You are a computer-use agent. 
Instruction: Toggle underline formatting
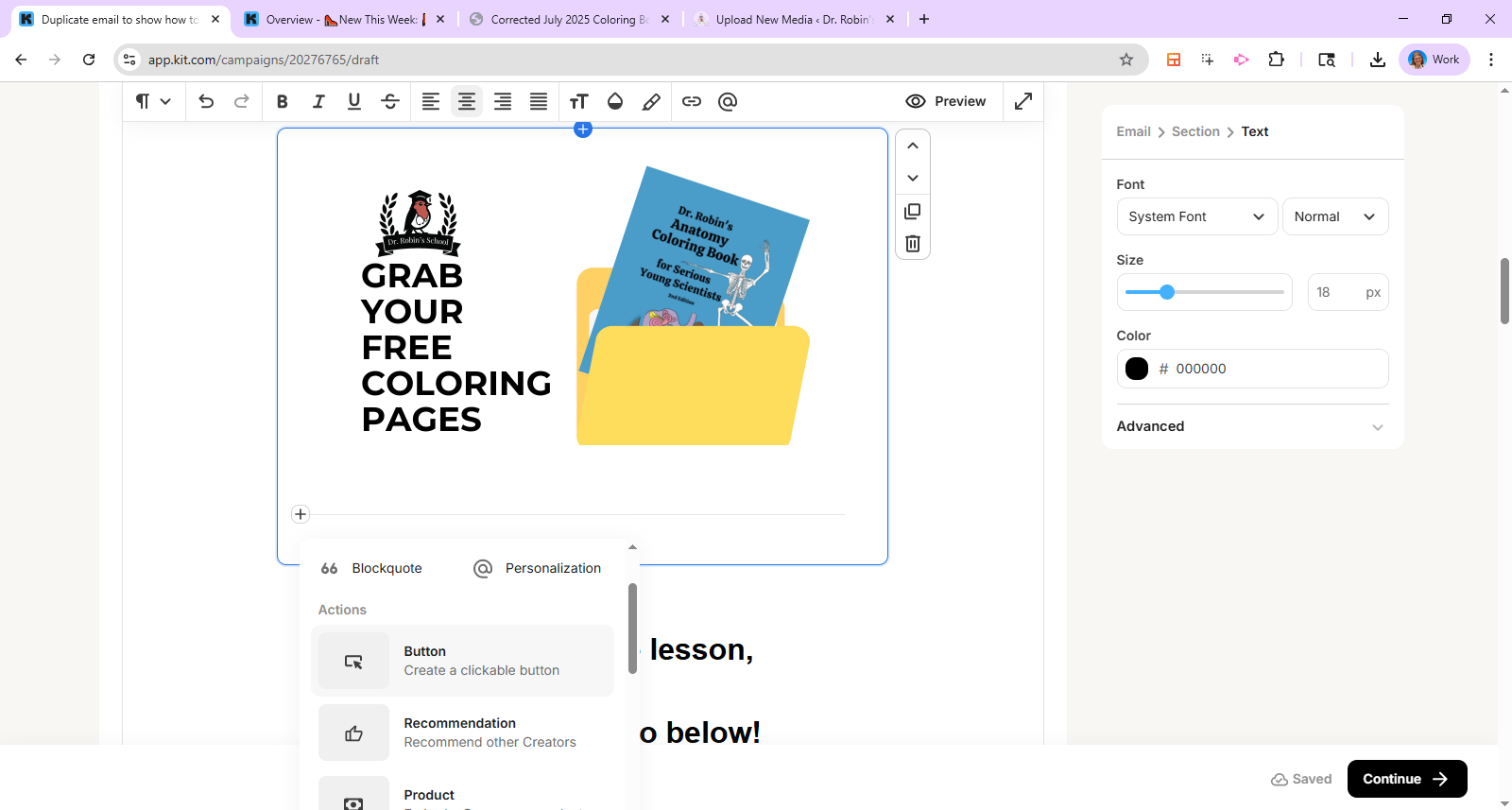tap(354, 102)
